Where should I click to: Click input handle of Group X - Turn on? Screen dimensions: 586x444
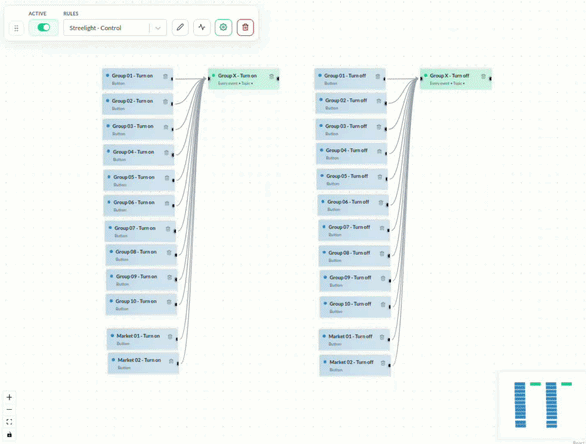click(209, 79)
